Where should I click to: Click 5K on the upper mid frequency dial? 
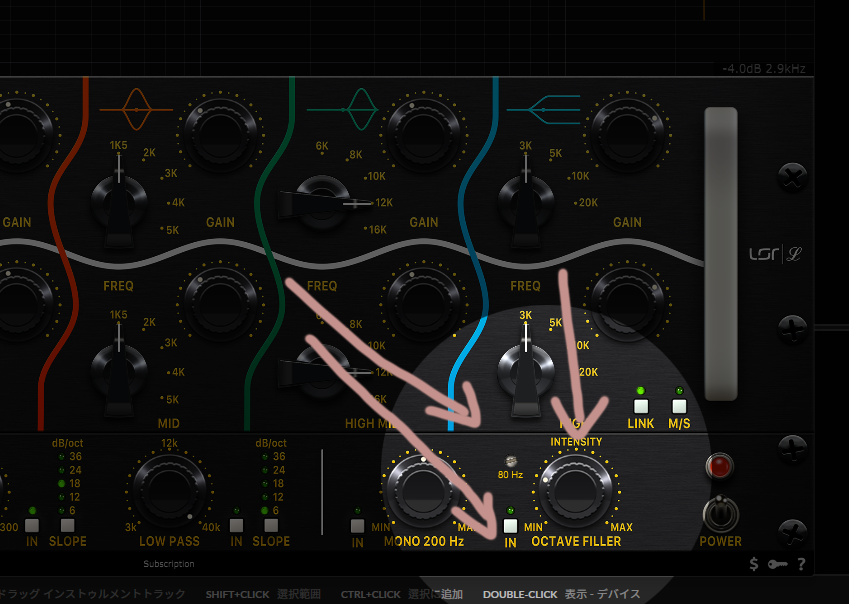(172, 230)
